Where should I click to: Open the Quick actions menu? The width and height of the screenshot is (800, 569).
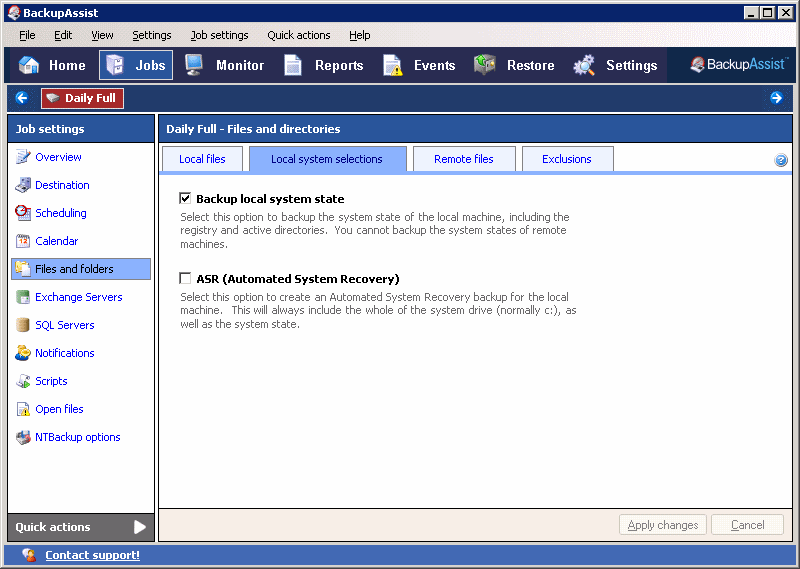pyautogui.click(x=298, y=35)
